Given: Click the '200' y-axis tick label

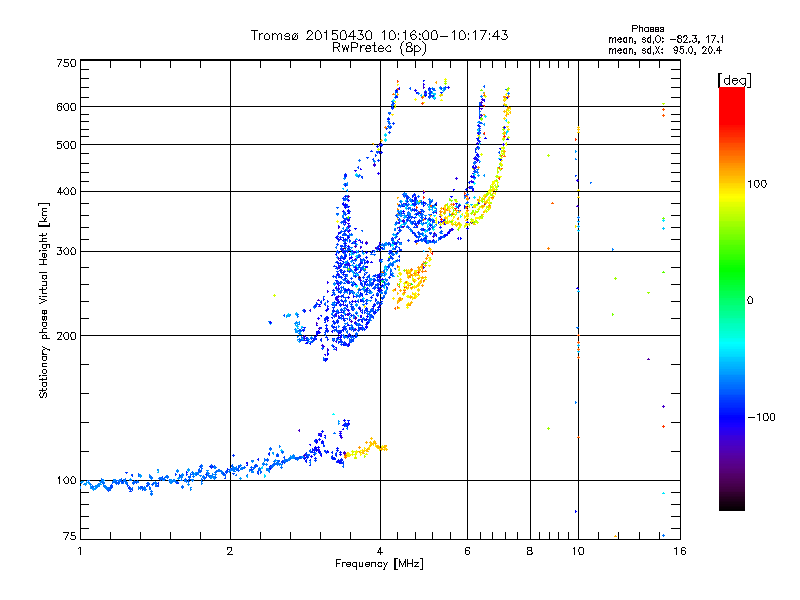Looking at the screenshot, I should (x=66, y=336).
